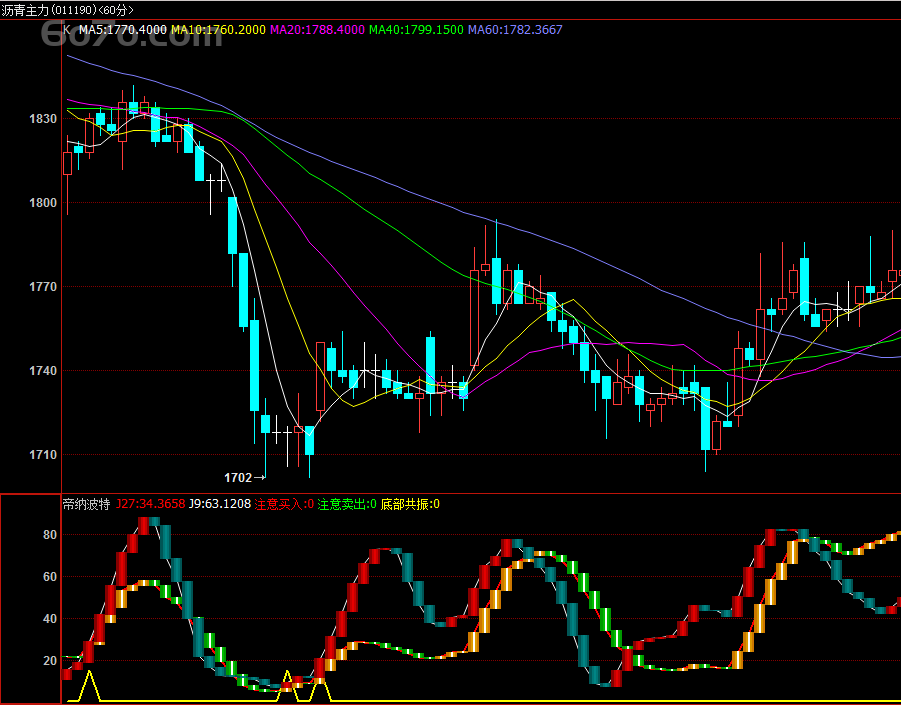
Task: Click the chart title 沥青主力(011190)<60分>
Action: click(67, 10)
